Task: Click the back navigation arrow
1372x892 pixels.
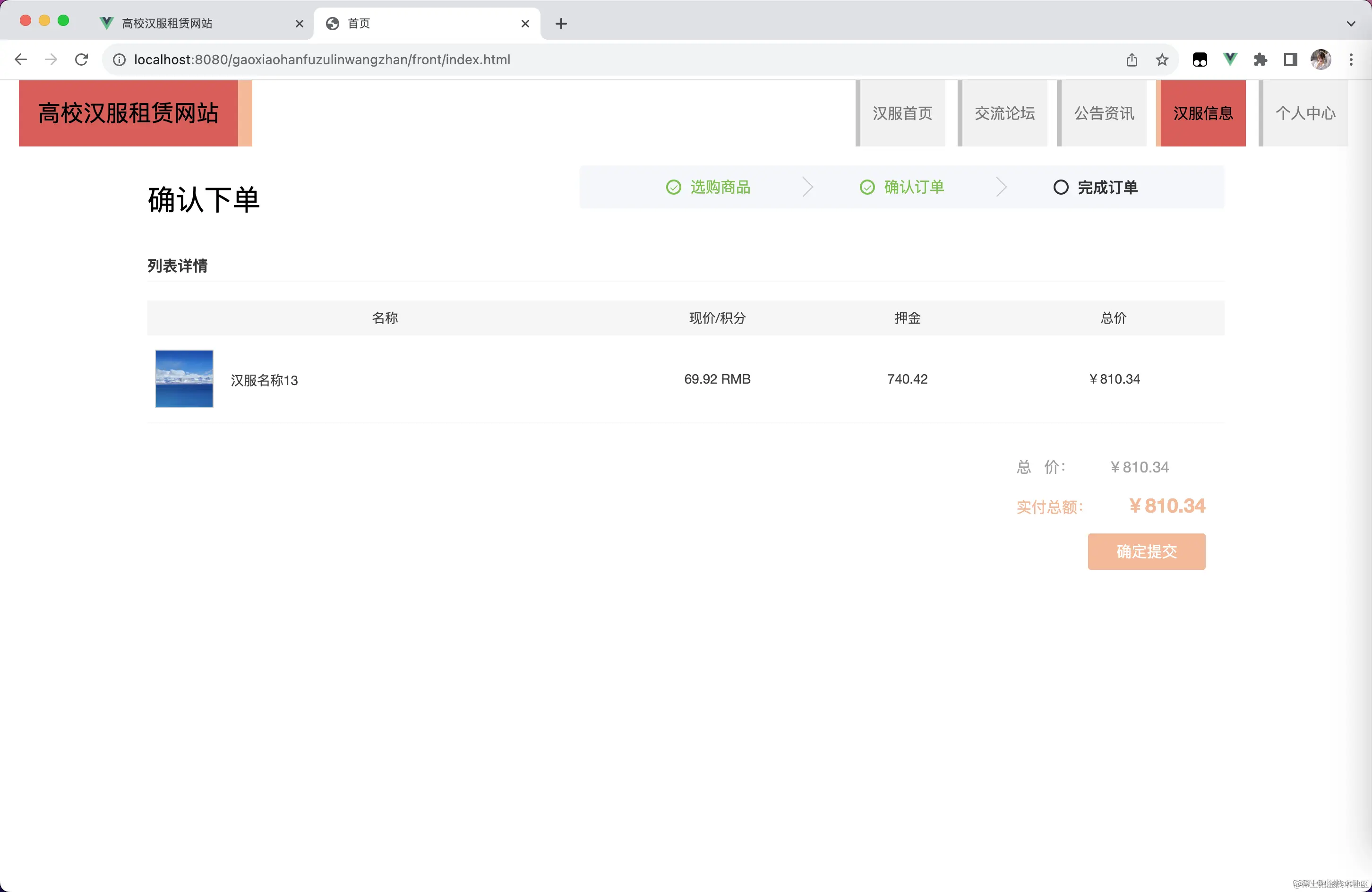Action: click(21, 60)
